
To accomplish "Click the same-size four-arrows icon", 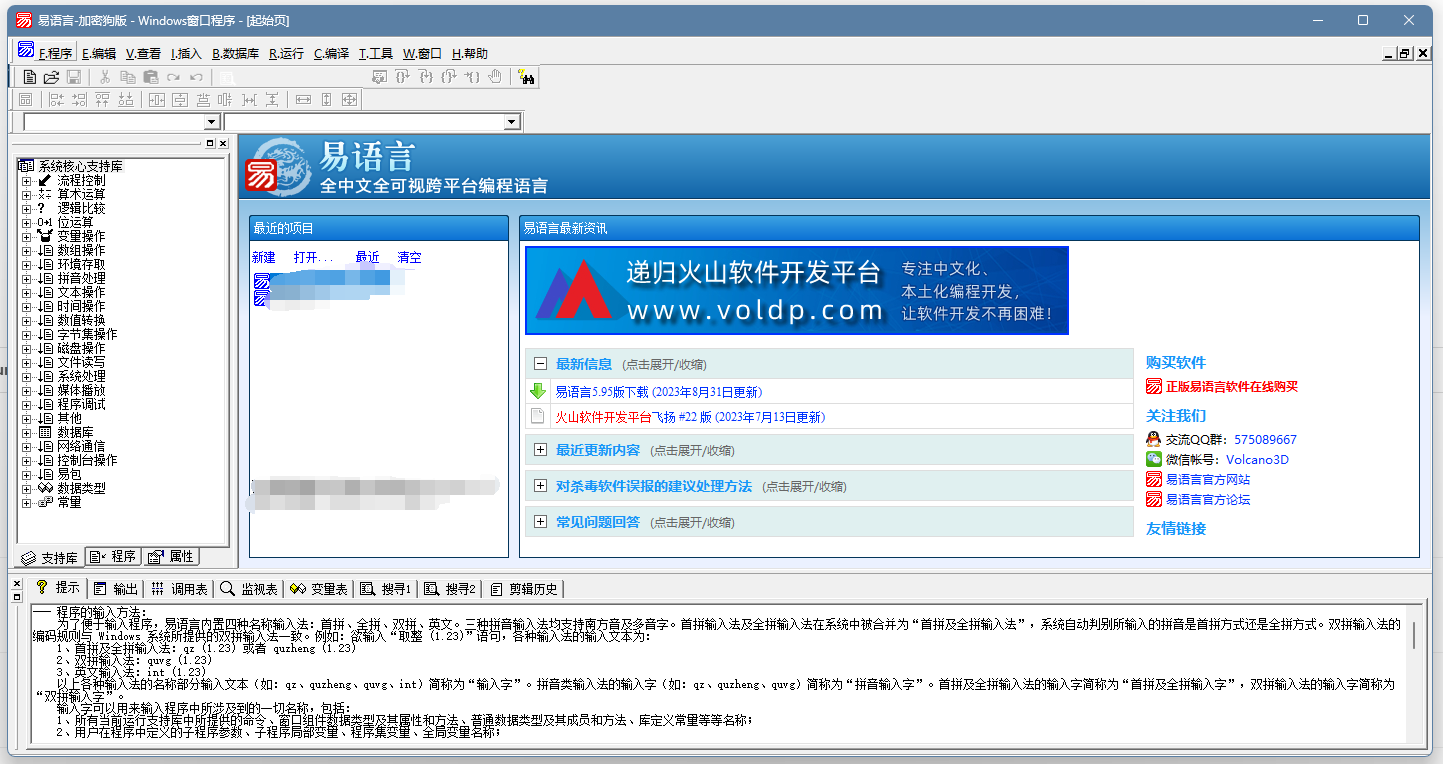I will point(349,99).
